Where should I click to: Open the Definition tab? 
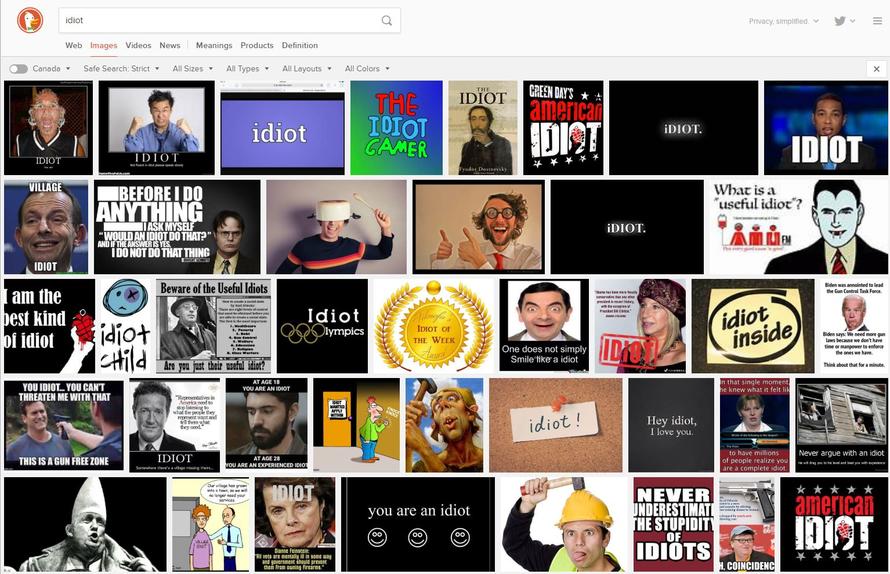[x=300, y=45]
